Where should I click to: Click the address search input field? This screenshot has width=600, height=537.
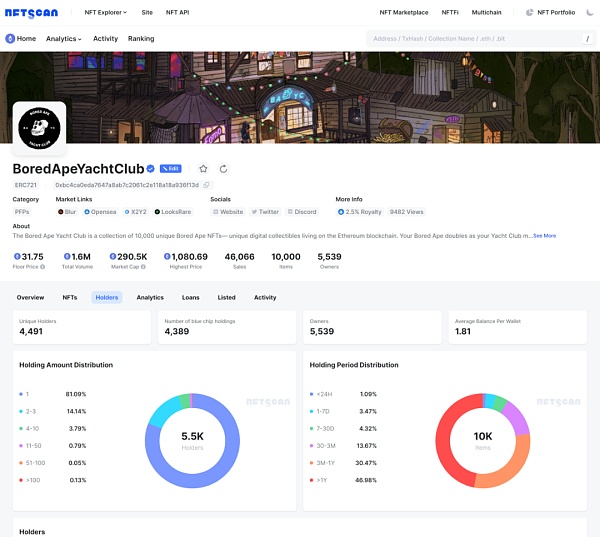pos(470,39)
